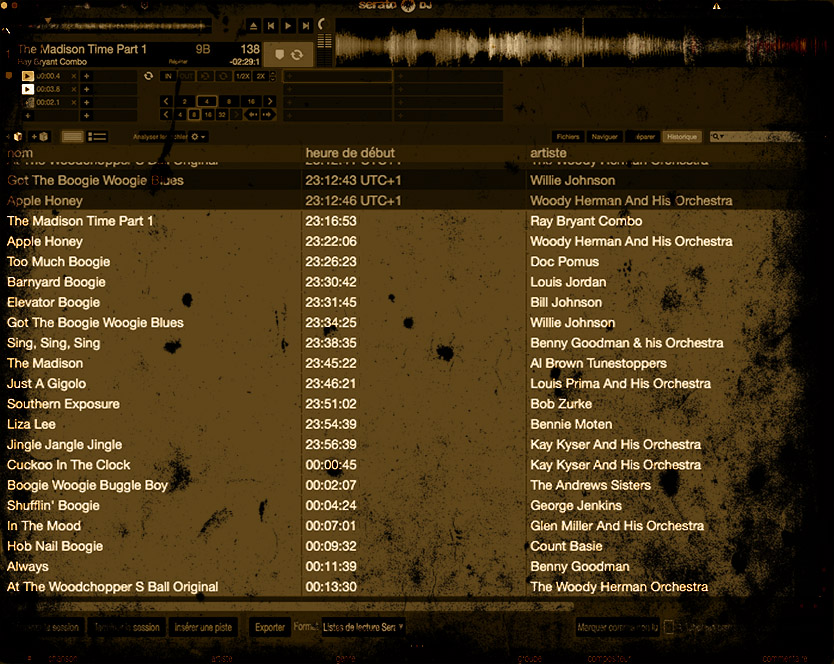Sort by artiste column header
Viewport: 834px width, 664px height.
pos(548,153)
